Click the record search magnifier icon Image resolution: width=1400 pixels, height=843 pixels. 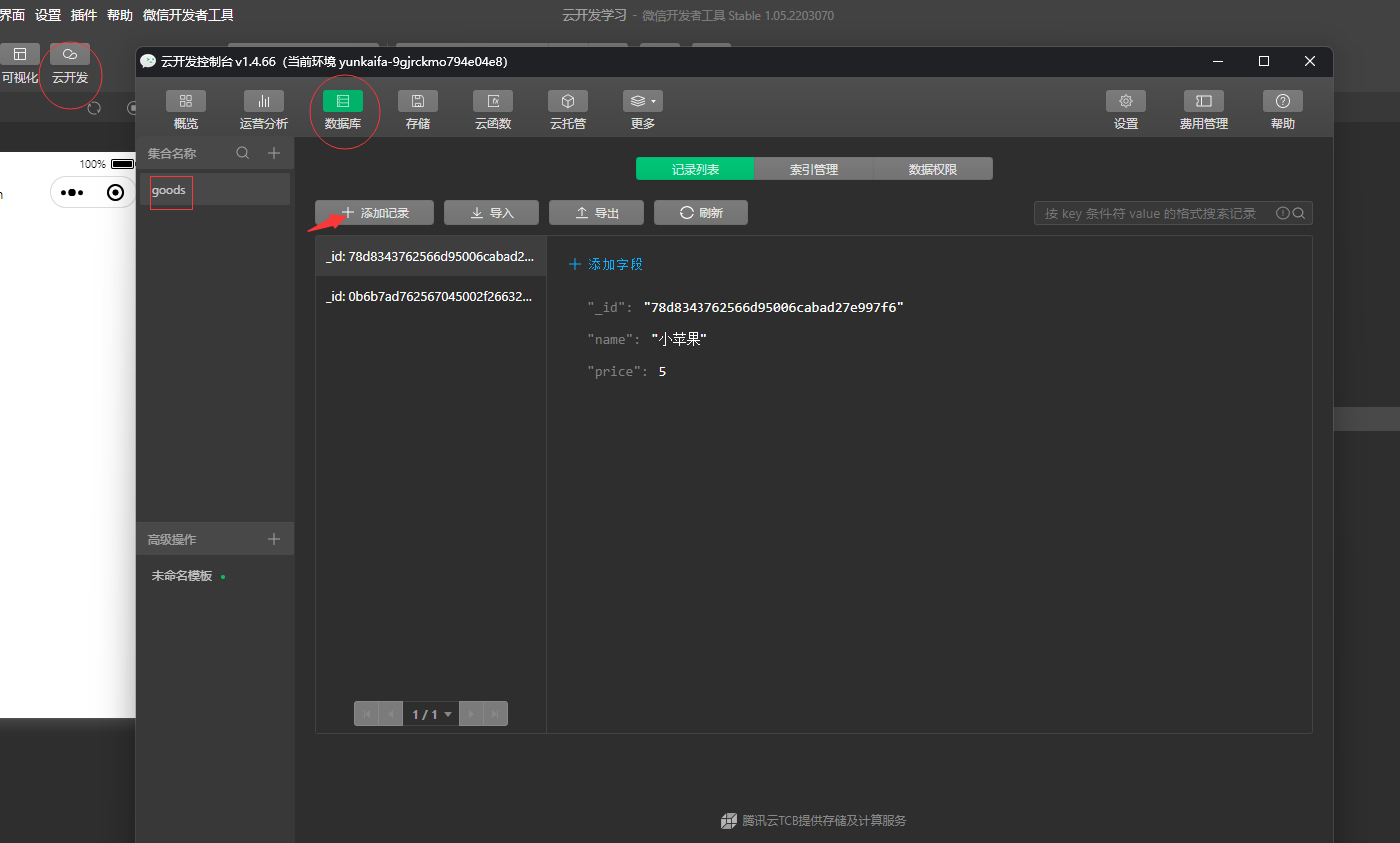point(1299,213)
